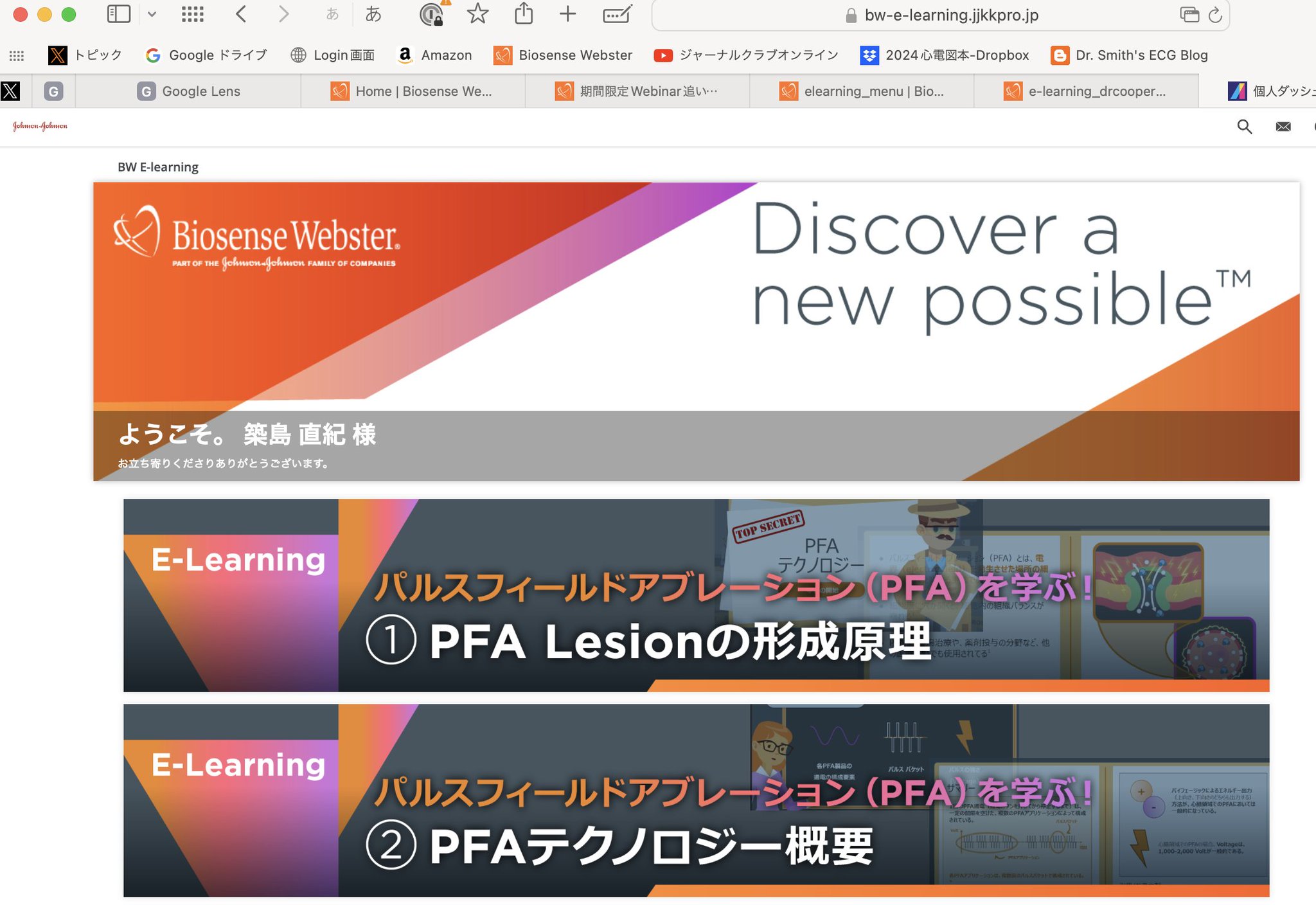Click the small あ reader text button
Image resolution: width=1316 pixels, height=905 pixels.
332,14
